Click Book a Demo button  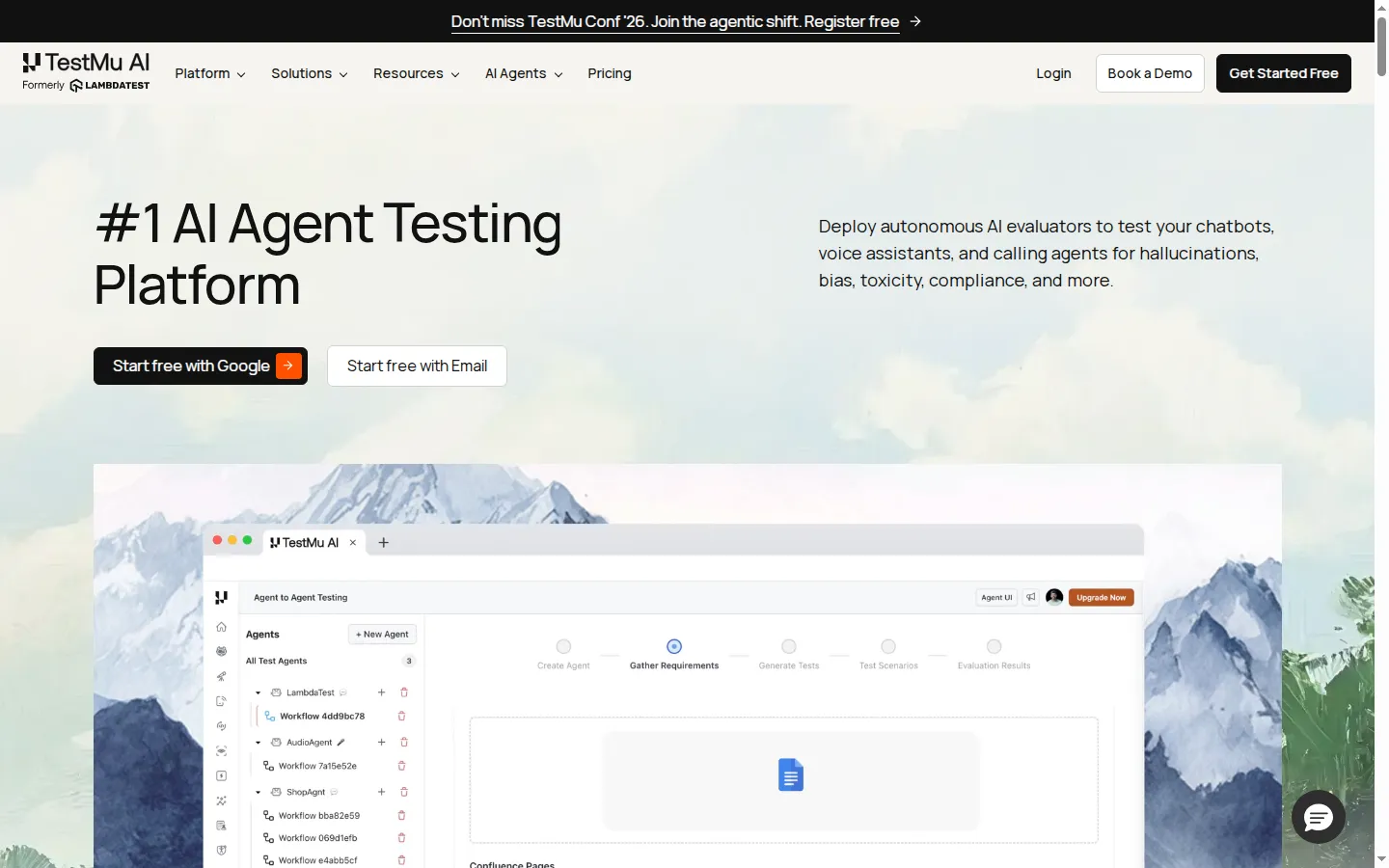(x=1150, y=73)
